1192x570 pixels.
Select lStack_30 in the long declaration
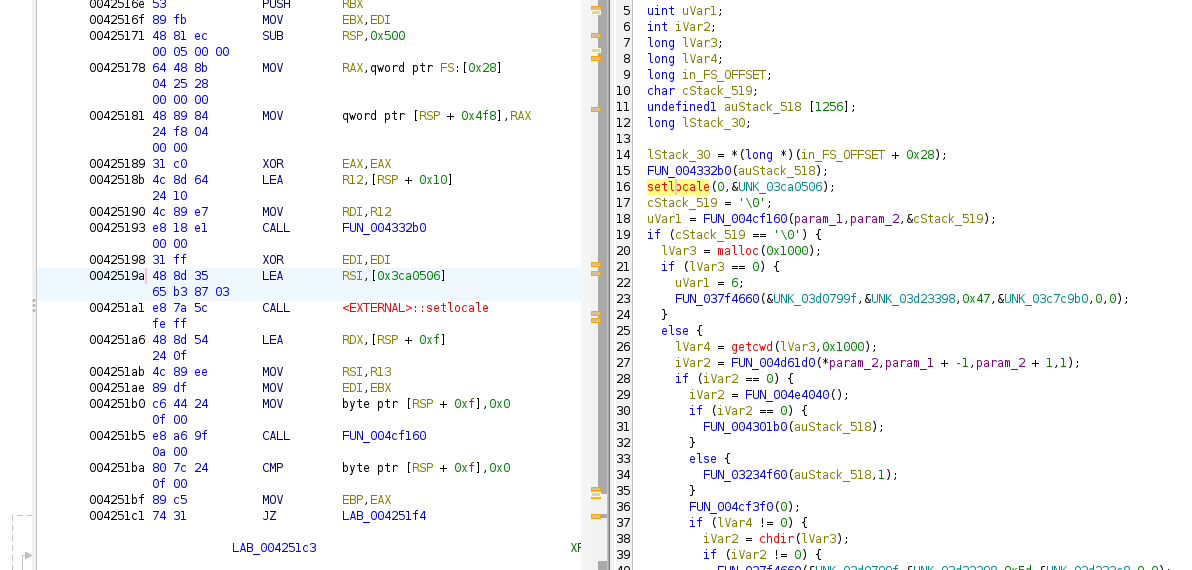[x=713, y=122]
